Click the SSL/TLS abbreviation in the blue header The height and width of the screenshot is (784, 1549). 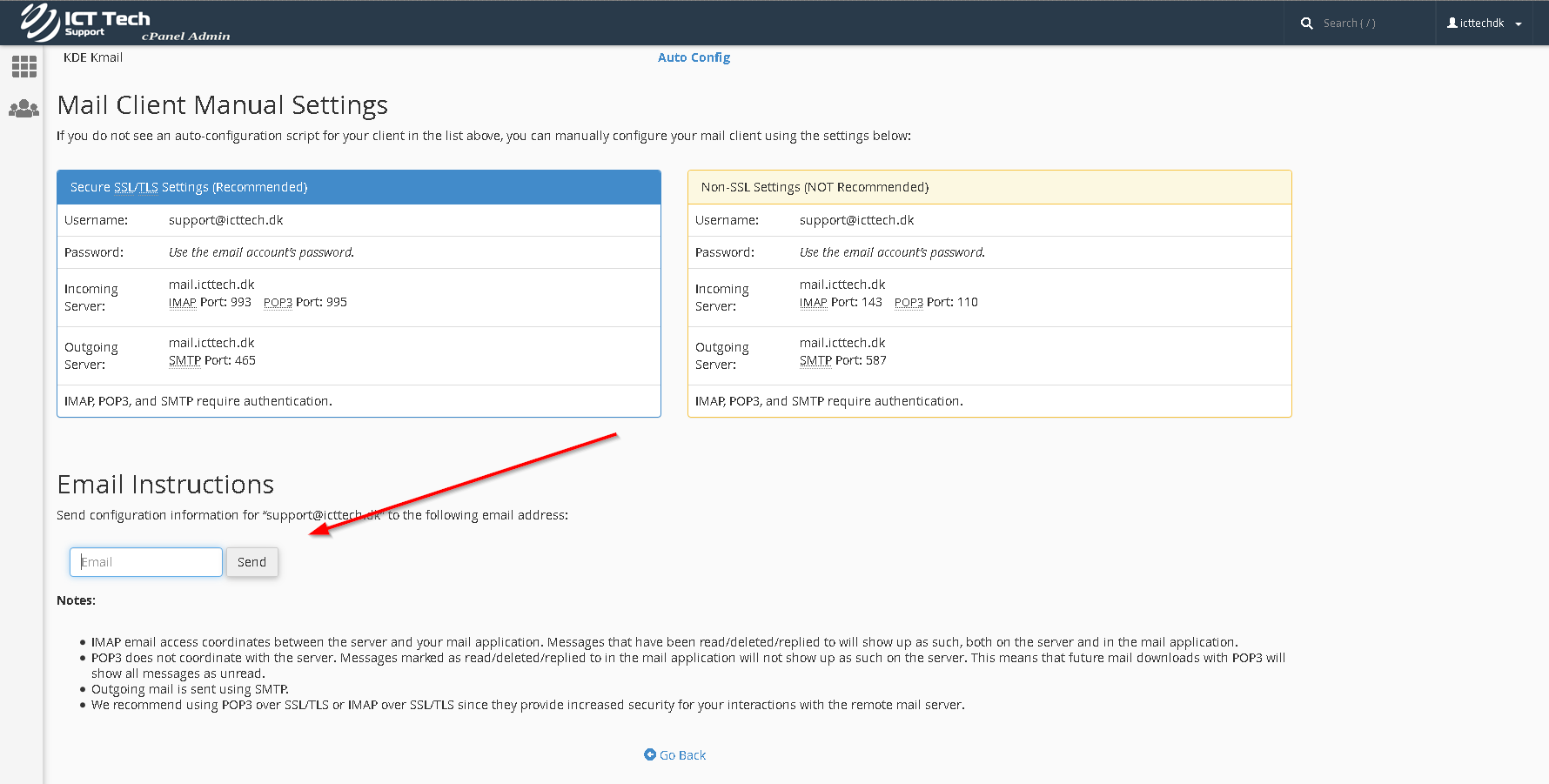(136, 187)
